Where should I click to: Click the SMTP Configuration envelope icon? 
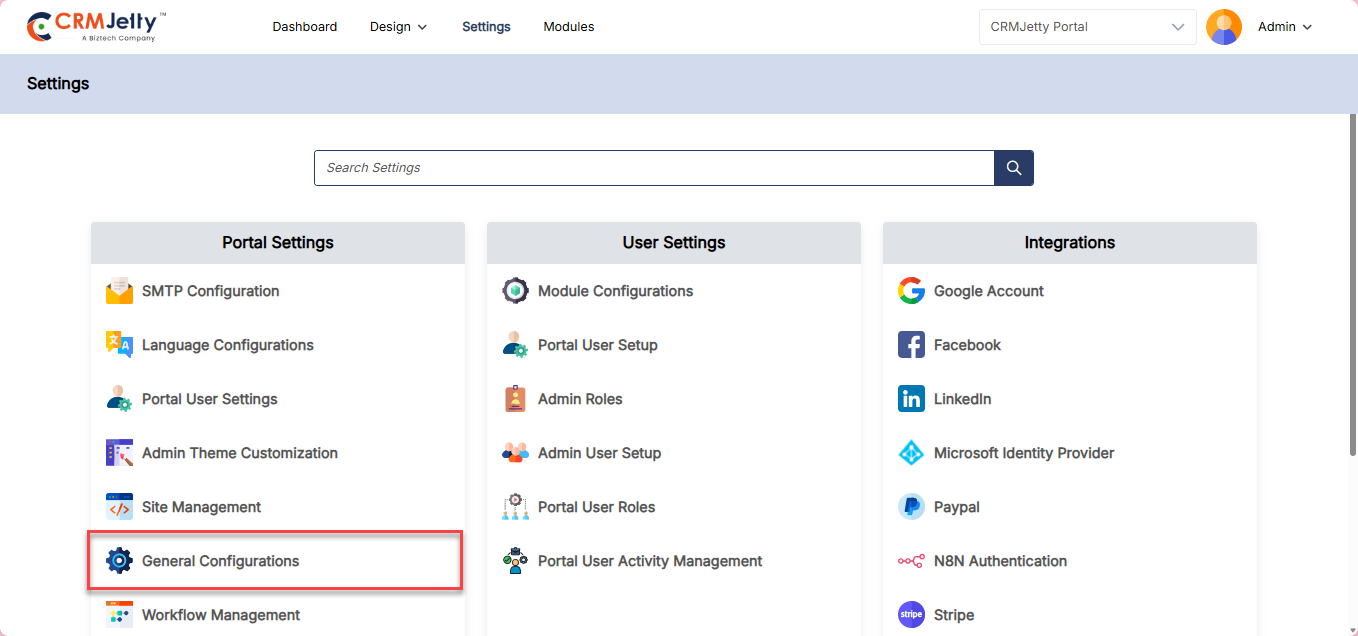tap(119, 291)
